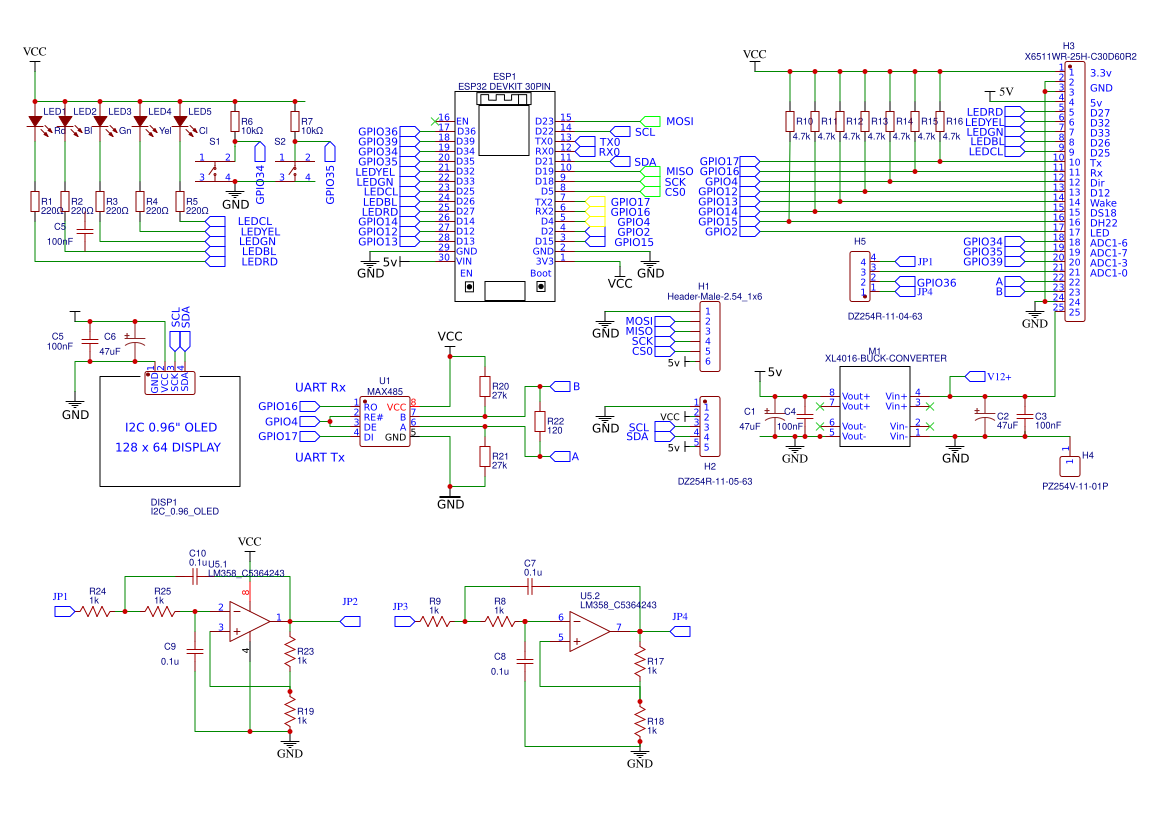Click the 'MAX485' part name label
Image resolution: width=1169 pixels, height=827 pixels.
point(385,392)
